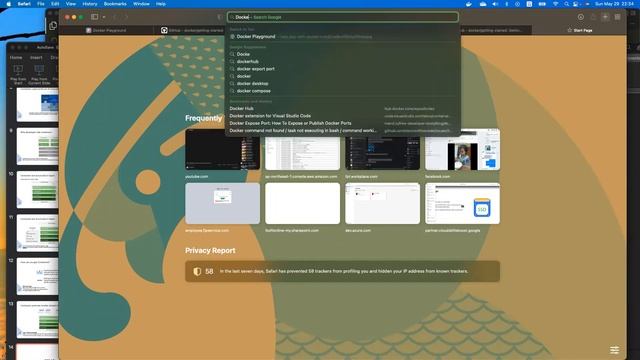Pick the 'Docke' search suggestion
This screenshot has width=640, height=360.
pos(343,54)
